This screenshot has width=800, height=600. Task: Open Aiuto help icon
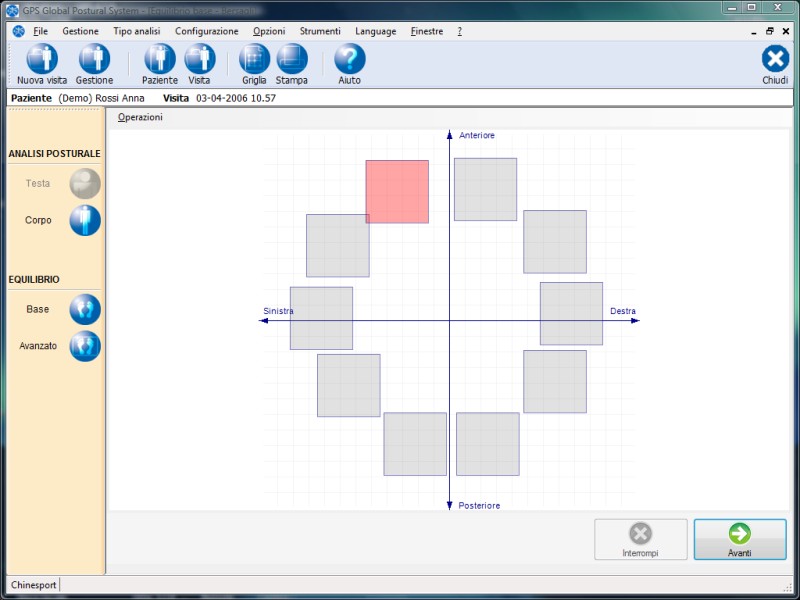point(349,59)
